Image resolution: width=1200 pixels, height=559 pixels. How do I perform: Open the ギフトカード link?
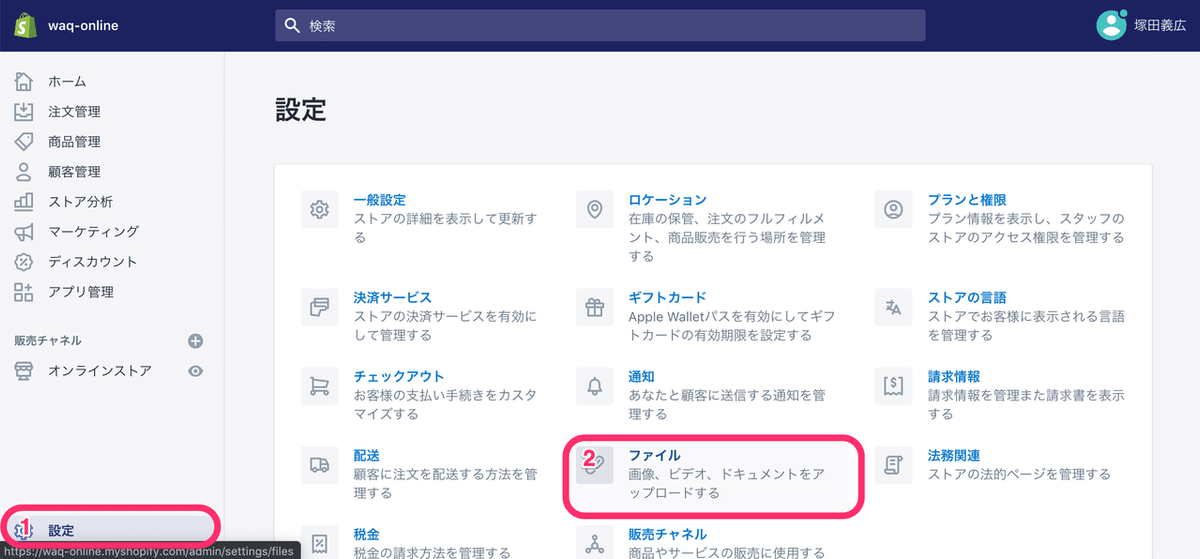click(x=668, y=298)
